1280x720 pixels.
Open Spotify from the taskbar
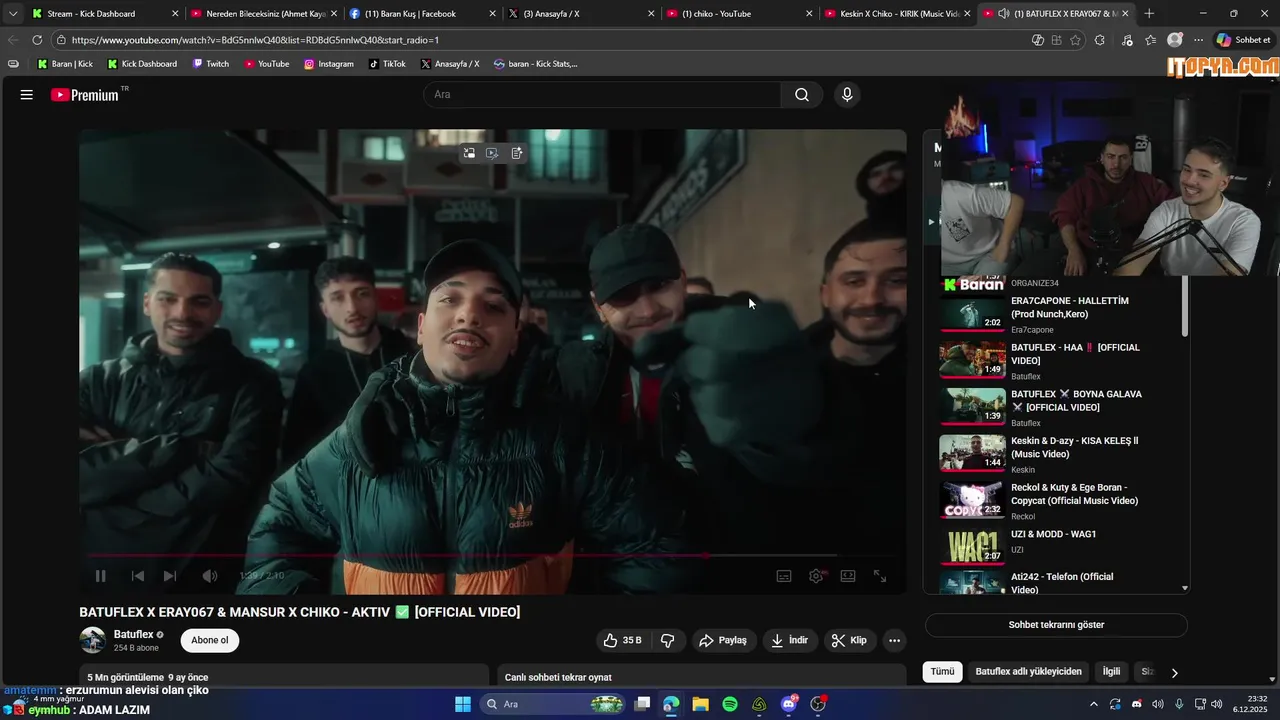click(x=730, y=704)
